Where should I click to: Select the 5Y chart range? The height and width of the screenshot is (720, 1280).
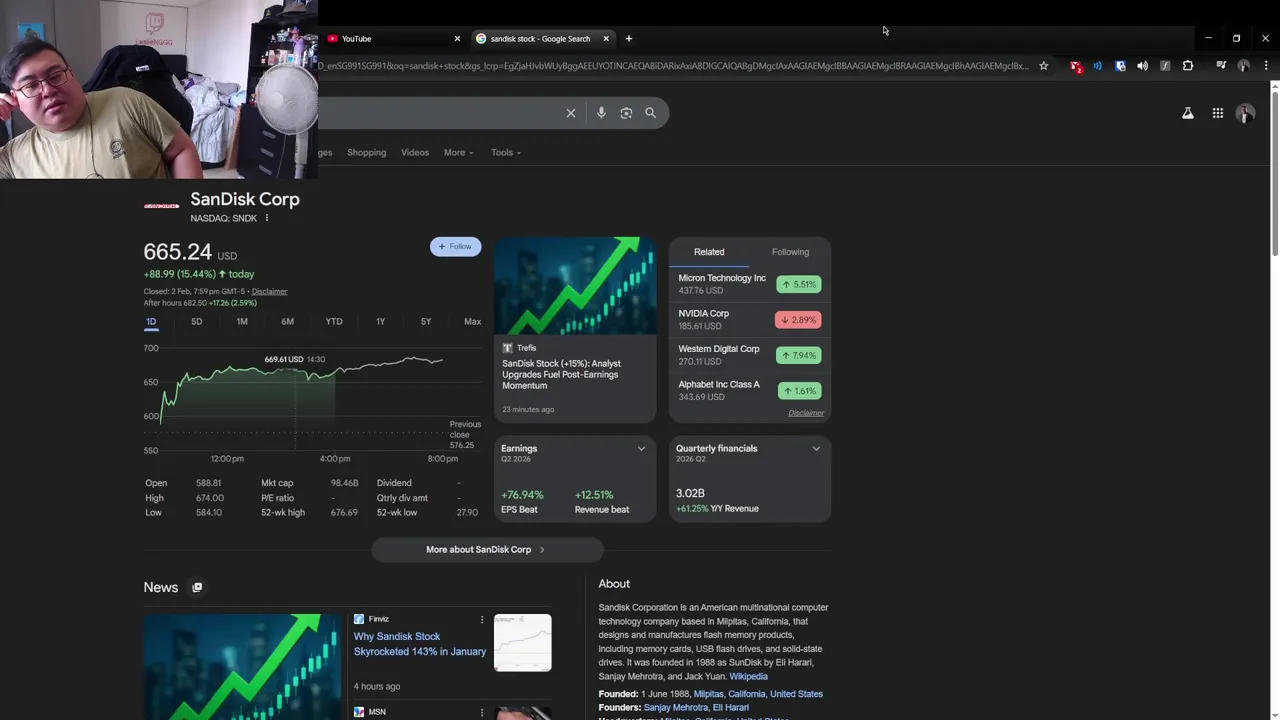(x=426, y=321)
